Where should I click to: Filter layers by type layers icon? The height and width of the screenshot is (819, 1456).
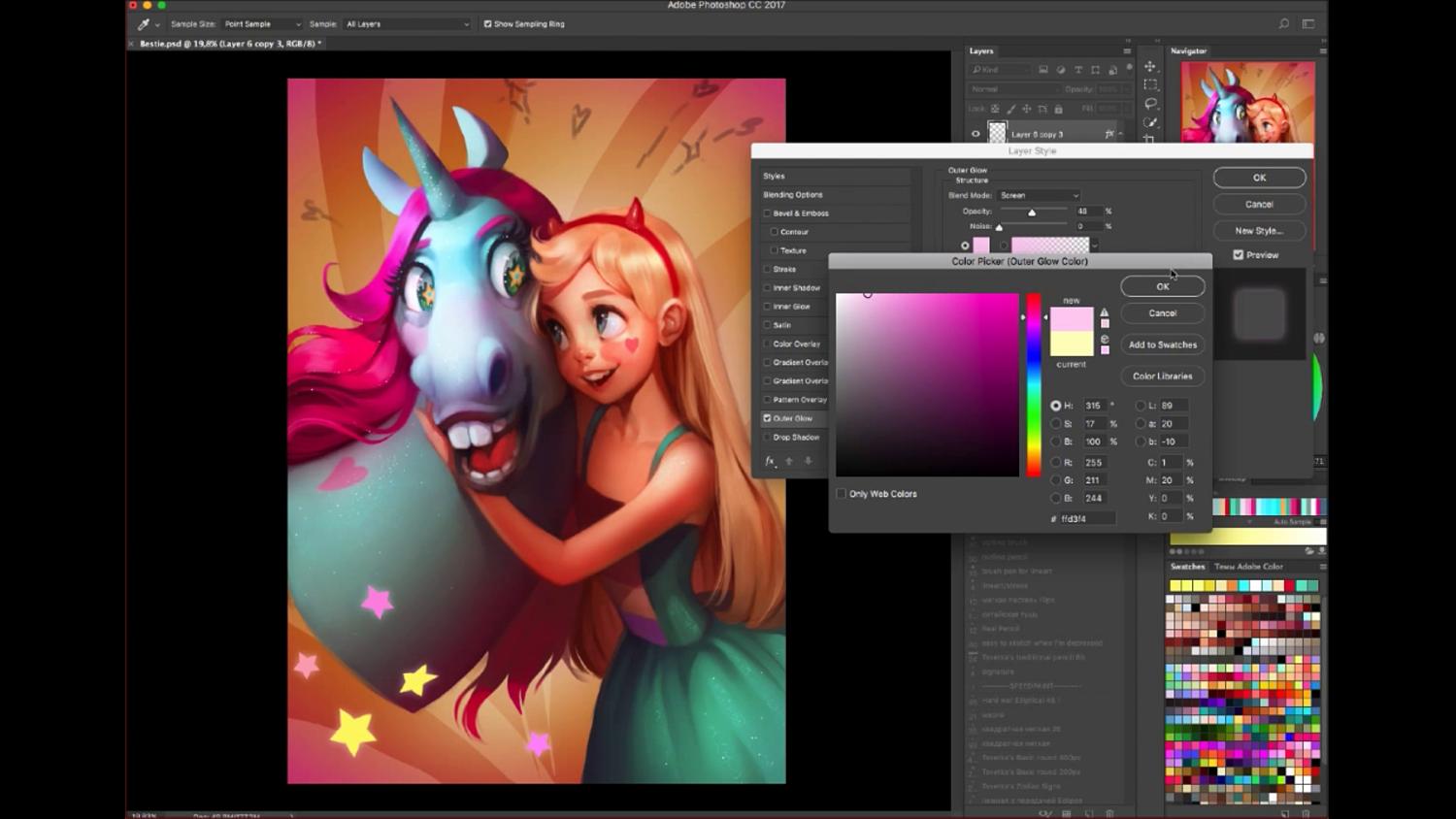pyautogui.click(x=1078, y=70)
